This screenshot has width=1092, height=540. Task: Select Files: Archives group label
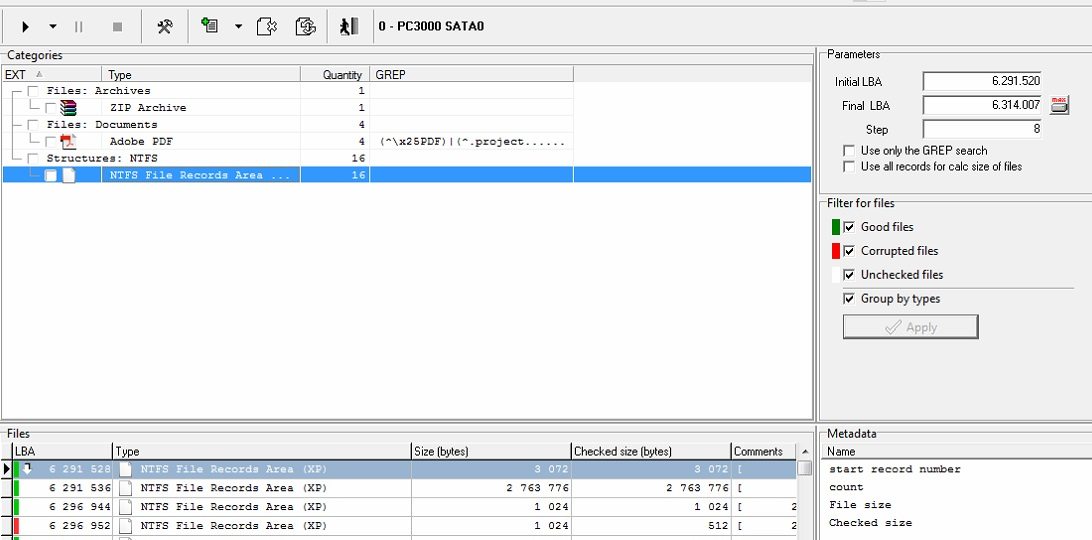[98, 91]
